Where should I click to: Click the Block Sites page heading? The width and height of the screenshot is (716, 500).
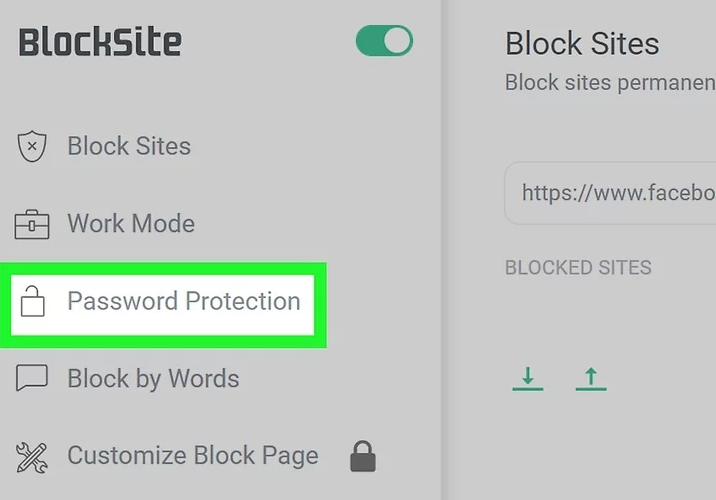point(581,44)
